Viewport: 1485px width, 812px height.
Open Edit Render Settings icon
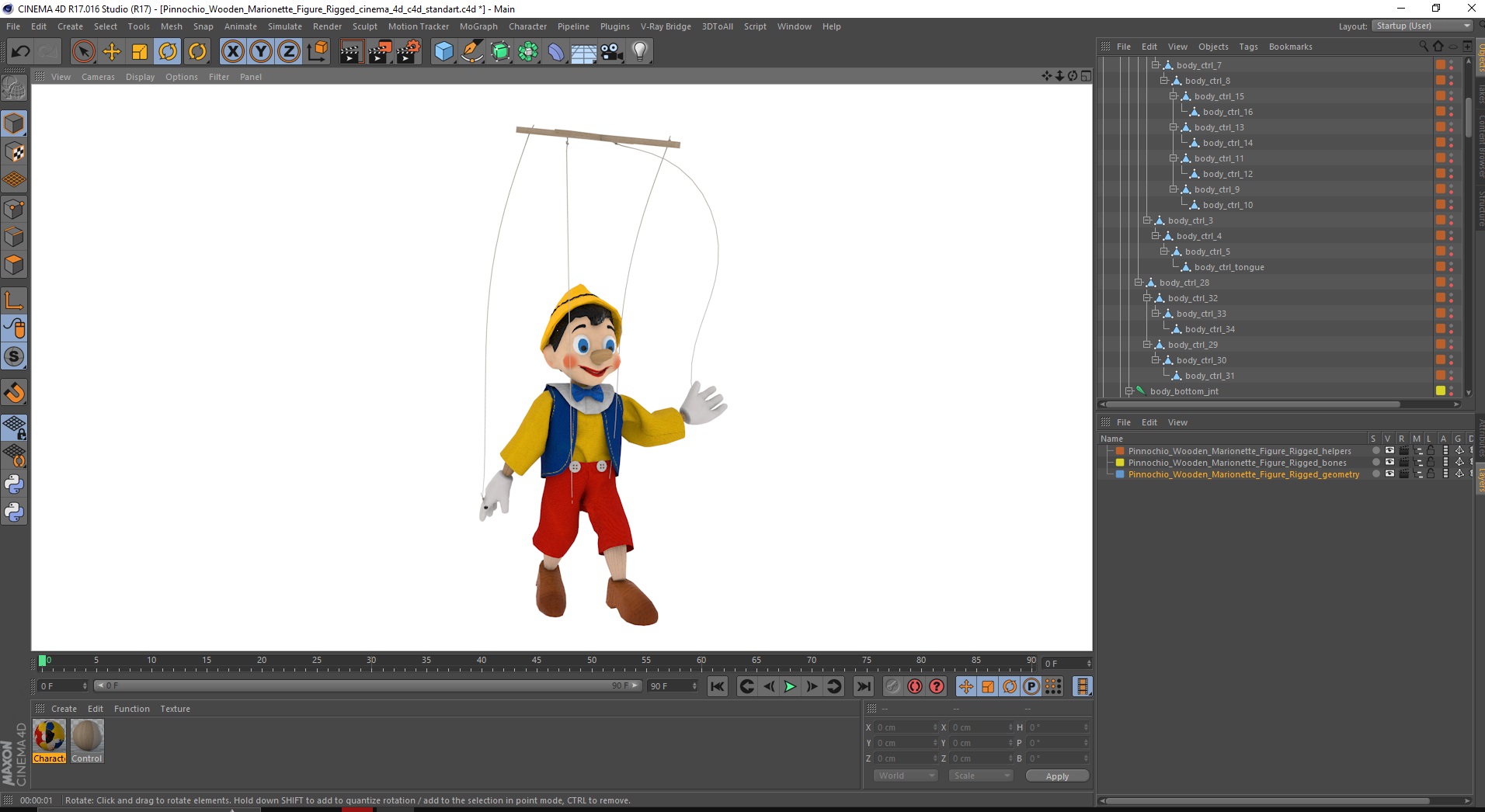408,52
